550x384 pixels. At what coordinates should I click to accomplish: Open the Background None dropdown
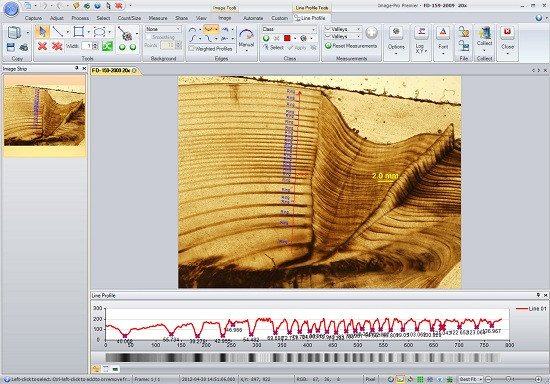point(163,29)
